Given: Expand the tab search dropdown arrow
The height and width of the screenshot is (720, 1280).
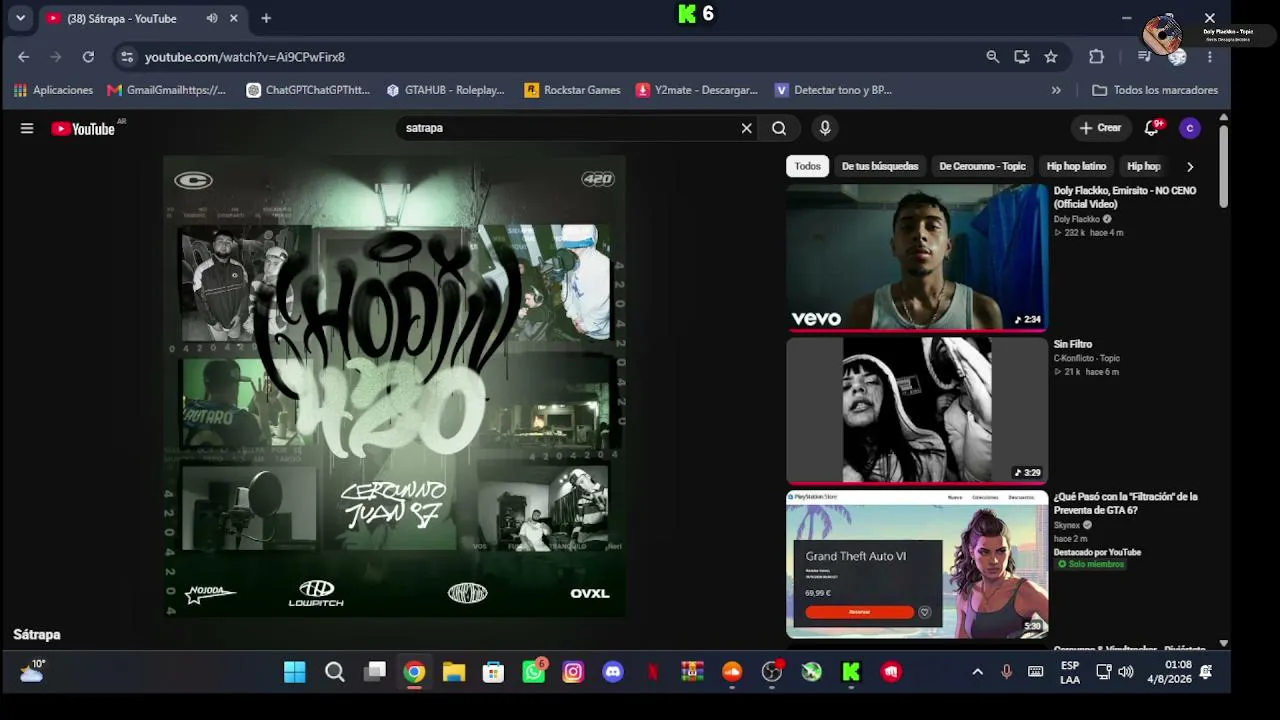Looking at the screenshot, I should pyautogui.click(x=20, y=18).
